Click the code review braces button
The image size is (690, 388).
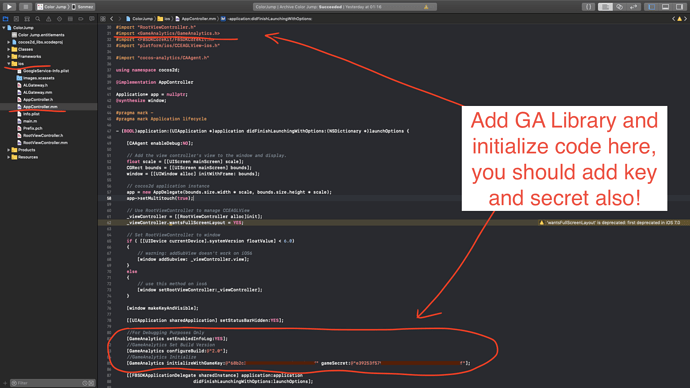(588, 7)
